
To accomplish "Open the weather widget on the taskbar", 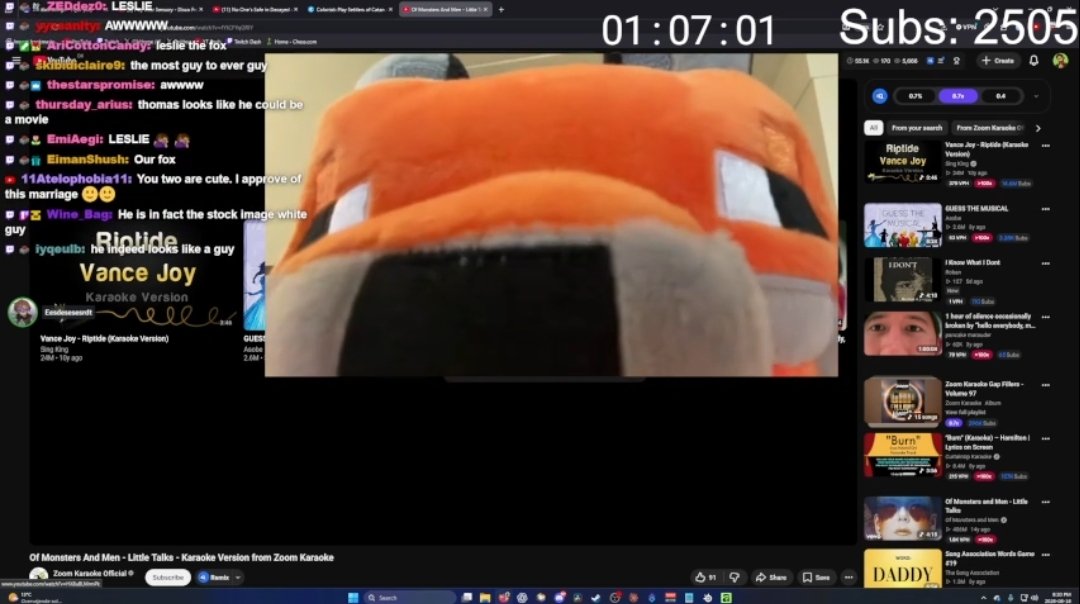I will (36, 597).
